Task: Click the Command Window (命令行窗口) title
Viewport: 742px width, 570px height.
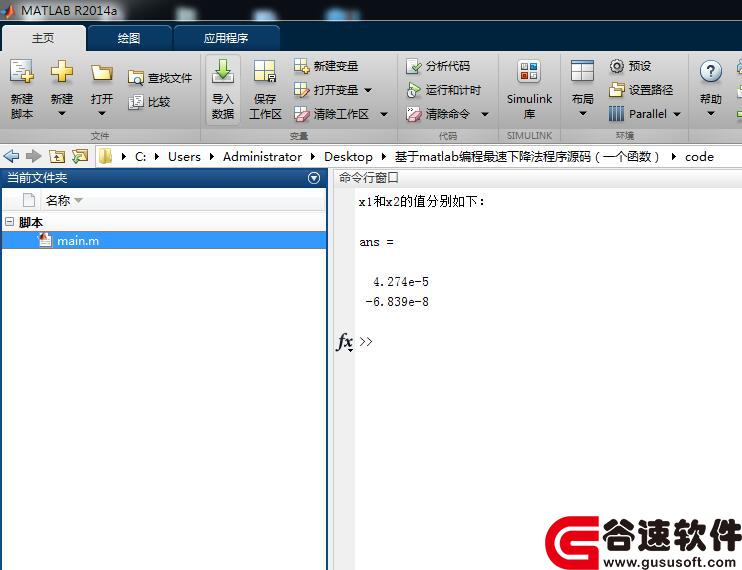Action: click(369, 178)
